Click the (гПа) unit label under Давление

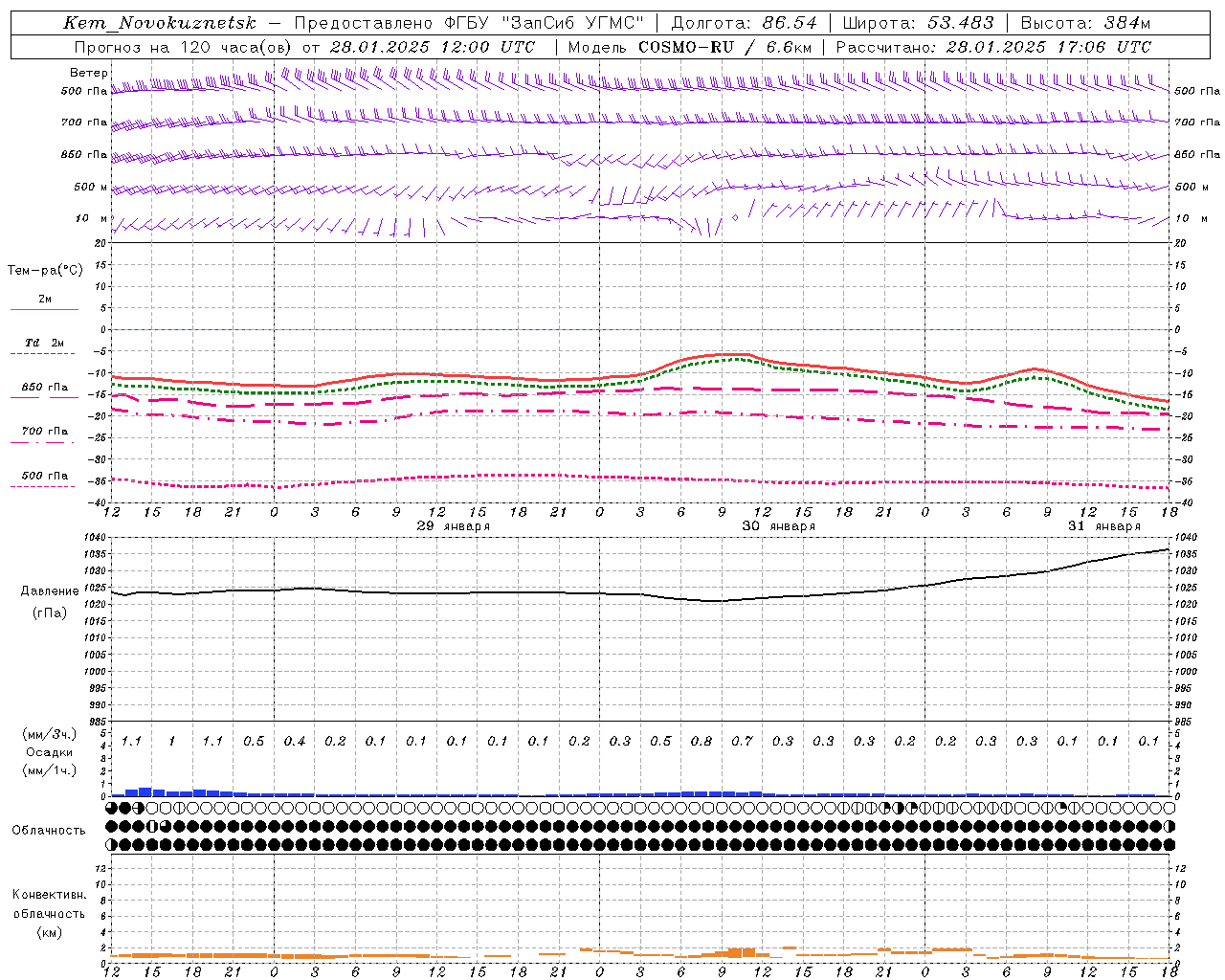coord(50,613)
